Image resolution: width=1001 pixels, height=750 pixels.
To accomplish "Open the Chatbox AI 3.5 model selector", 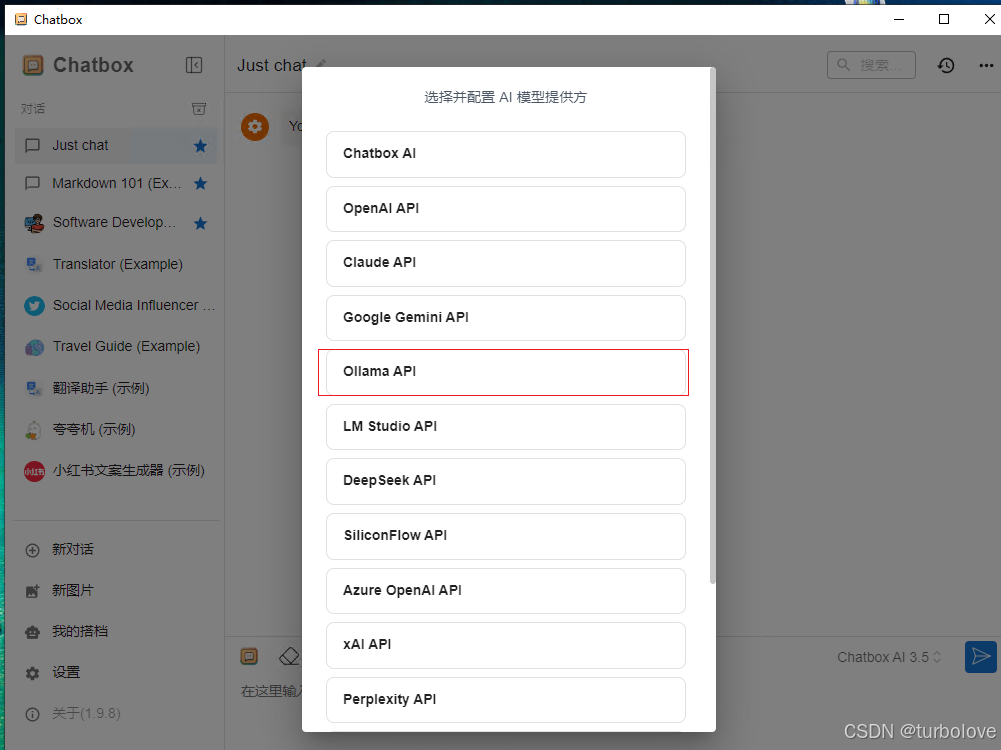I will (x=889, y=657).
